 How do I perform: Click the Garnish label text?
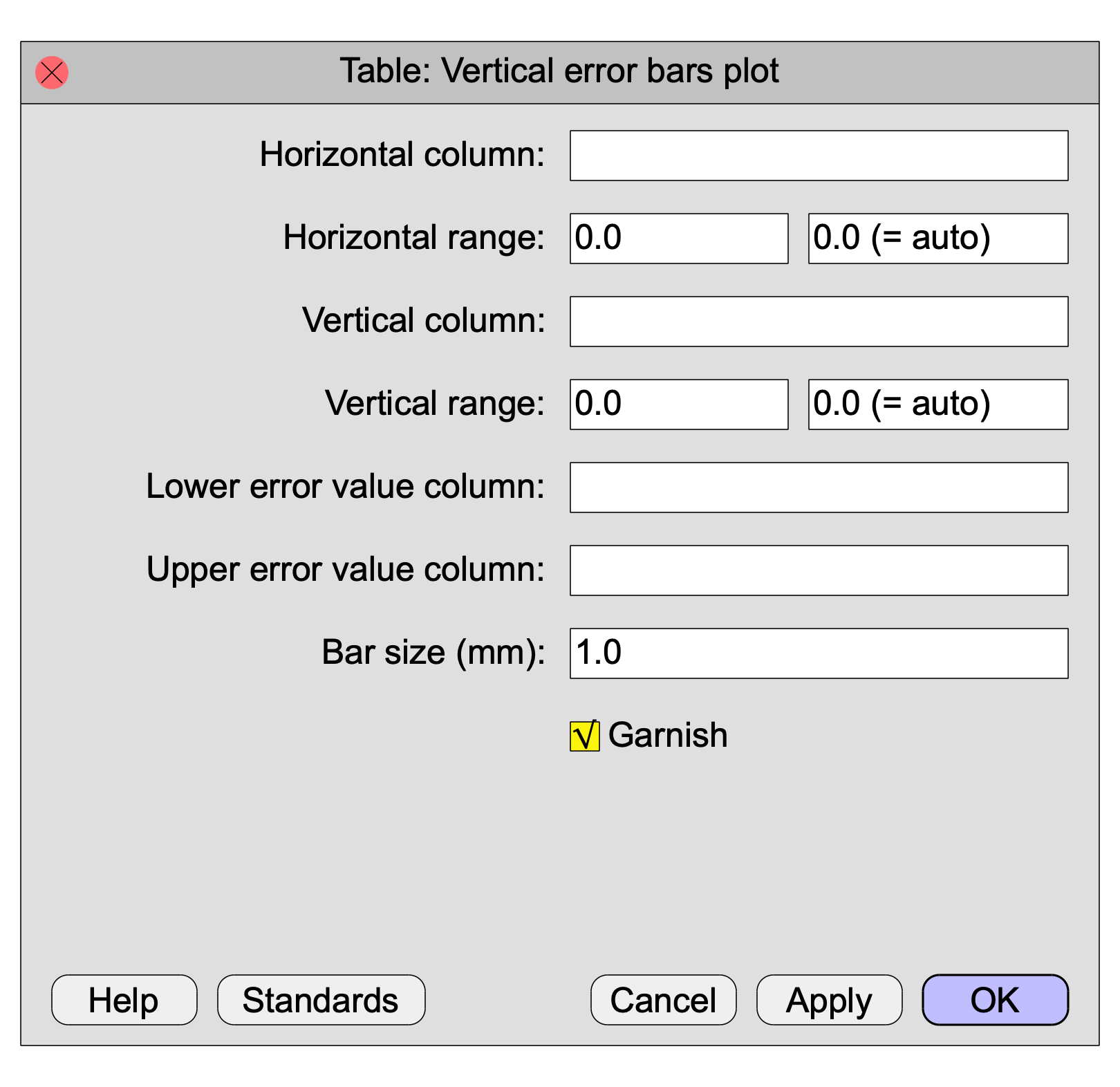coord(668,735)
